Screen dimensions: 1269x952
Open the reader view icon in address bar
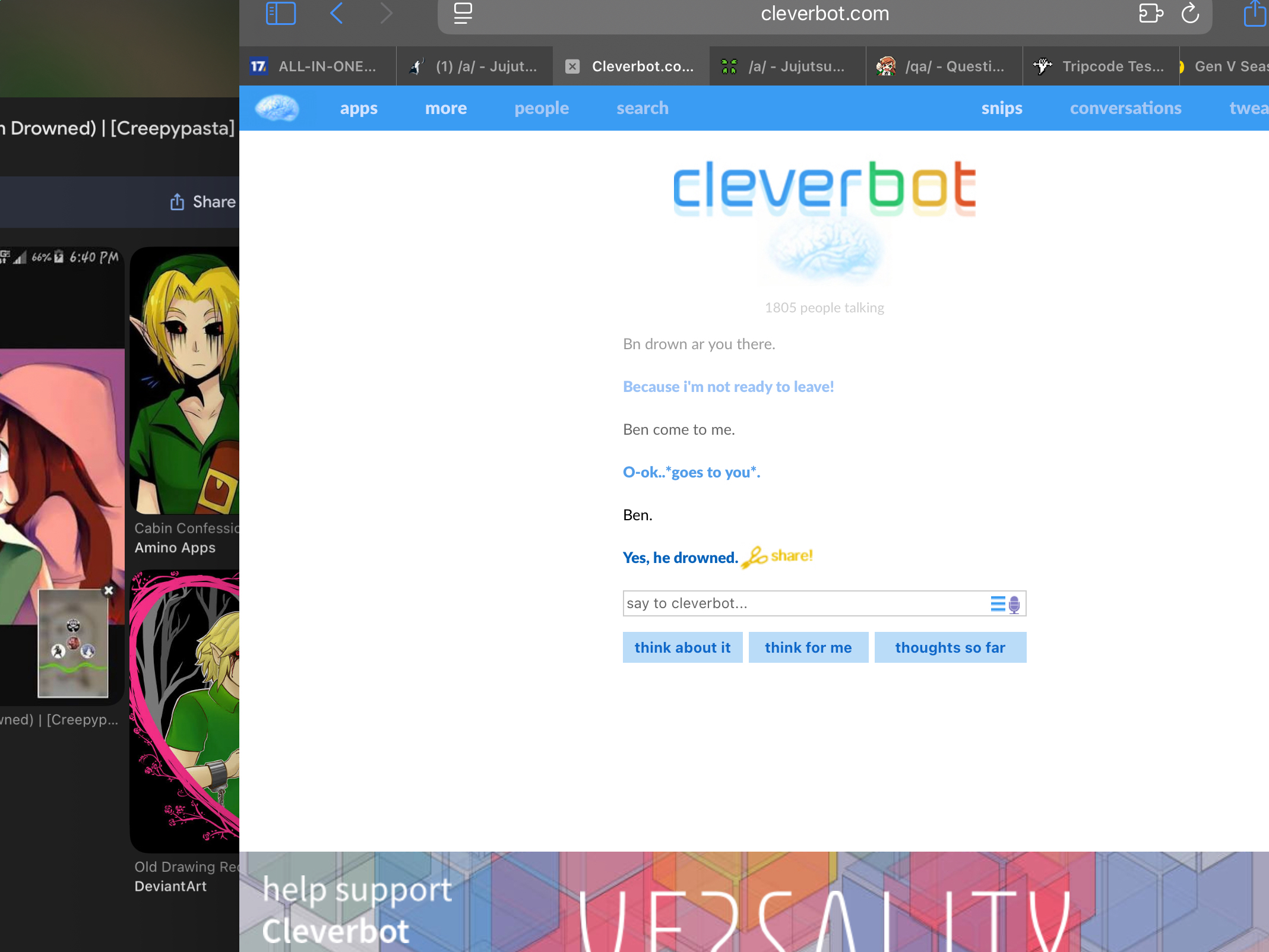click(463, 13)
